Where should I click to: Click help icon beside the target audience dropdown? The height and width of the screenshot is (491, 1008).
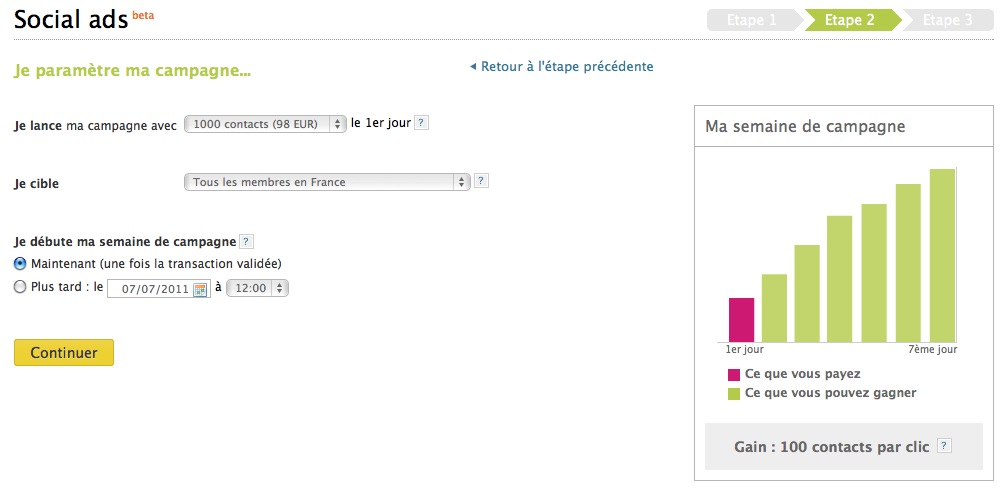tap(481, 181)
